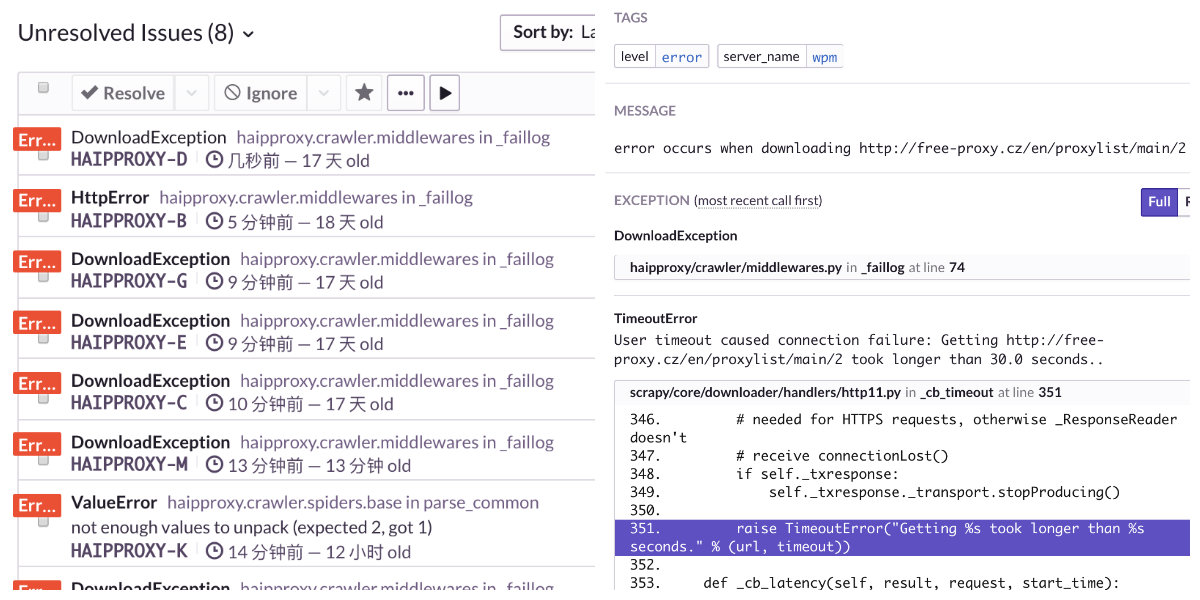Click short ID text HAIPPROXY-B

129,221
